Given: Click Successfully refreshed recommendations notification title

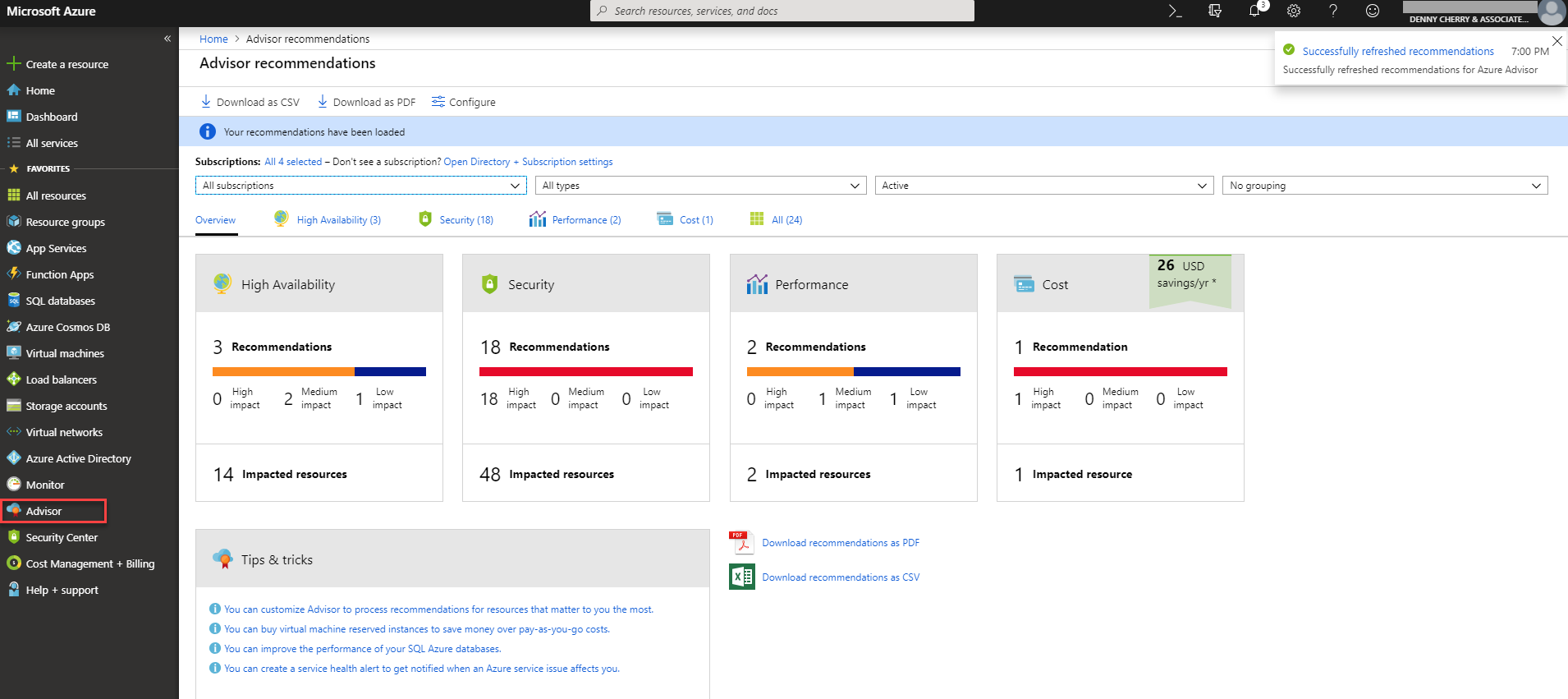Looking at the screenshot, I should pyautogui.click(x=1398, y=51).
